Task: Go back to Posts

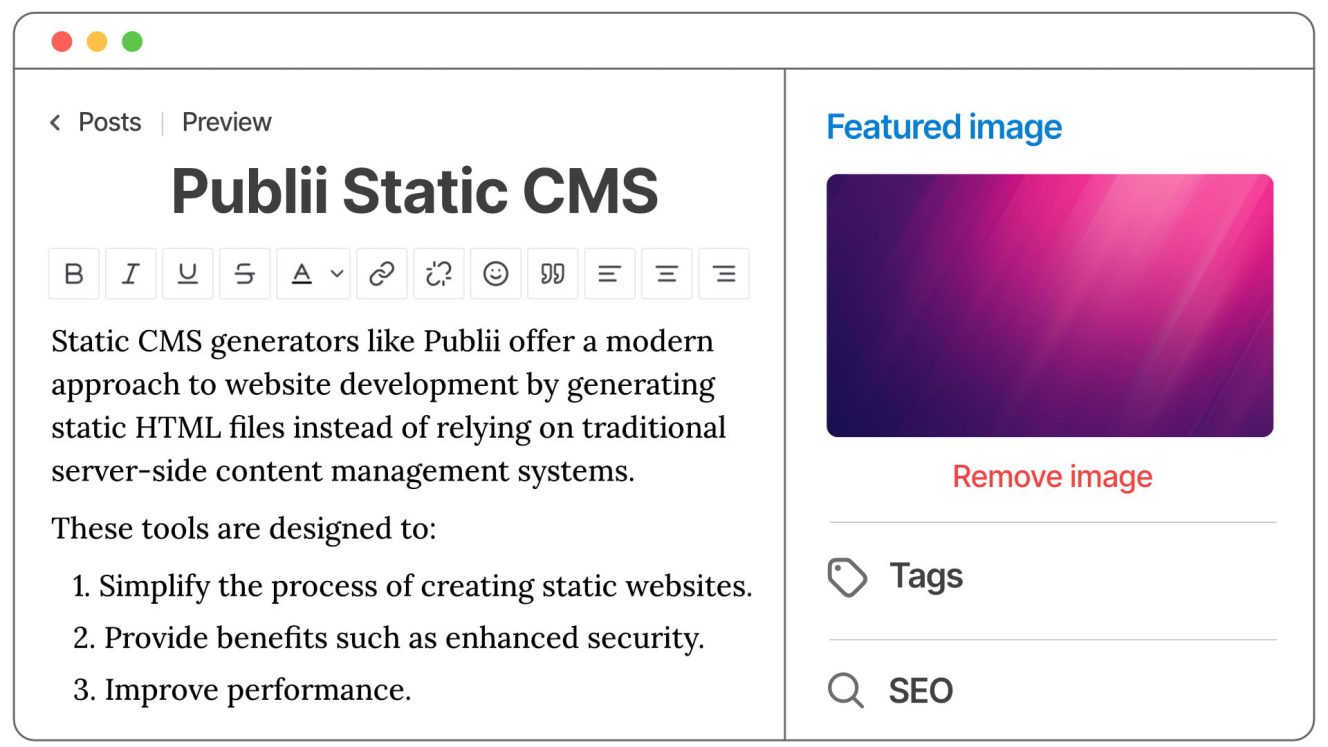Action: pyautogui.click(x=110, y=122)
